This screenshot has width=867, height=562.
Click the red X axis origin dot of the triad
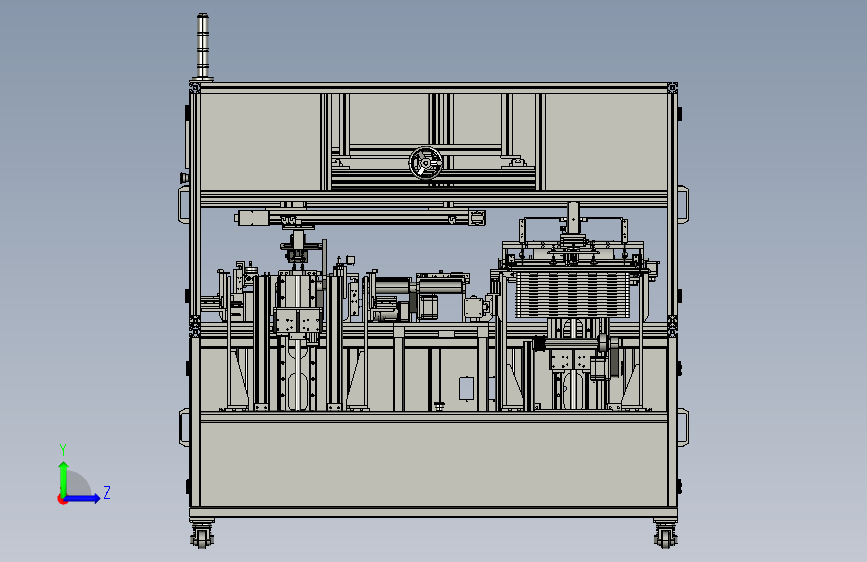click(x=62, y=499)
